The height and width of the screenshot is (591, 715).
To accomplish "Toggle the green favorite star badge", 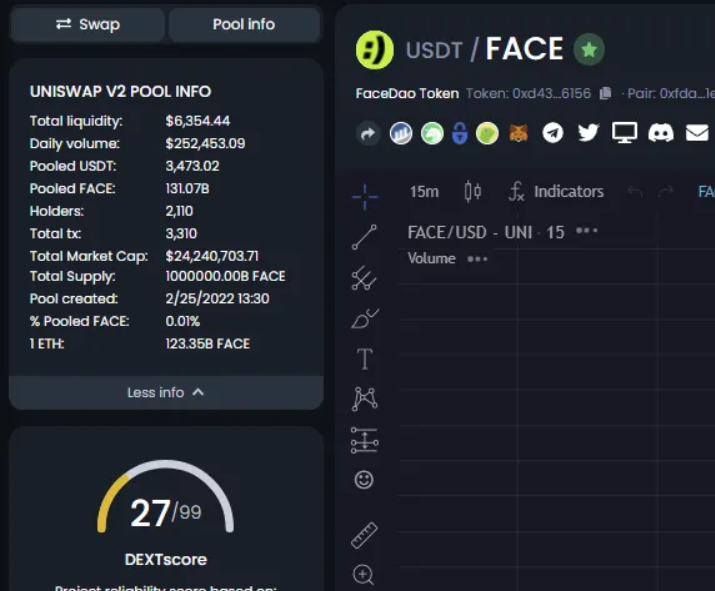I will point(589,49).
